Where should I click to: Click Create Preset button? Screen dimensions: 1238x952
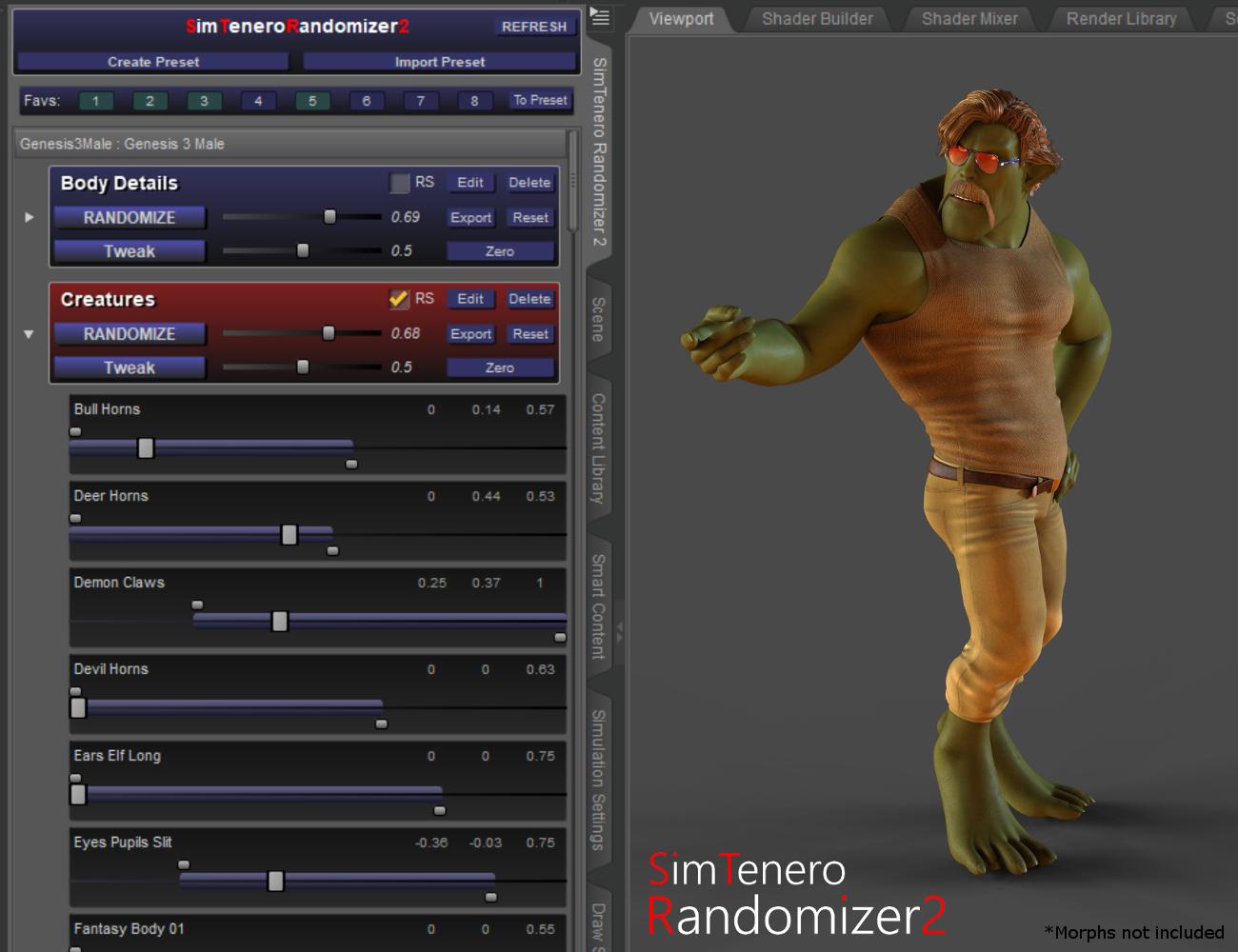coord(153,62)
